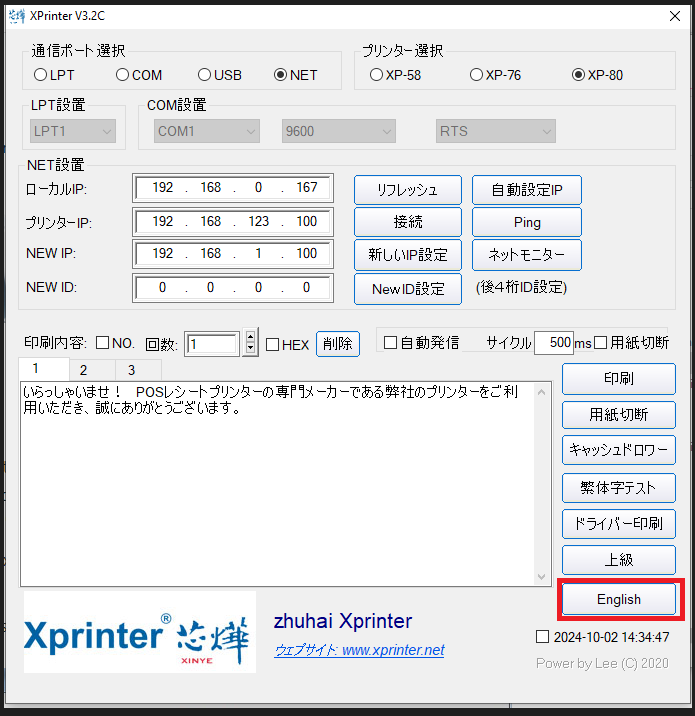Open the 上級 advanced button
The height and width of the screenshot is (716, 695).
point(619,560)
